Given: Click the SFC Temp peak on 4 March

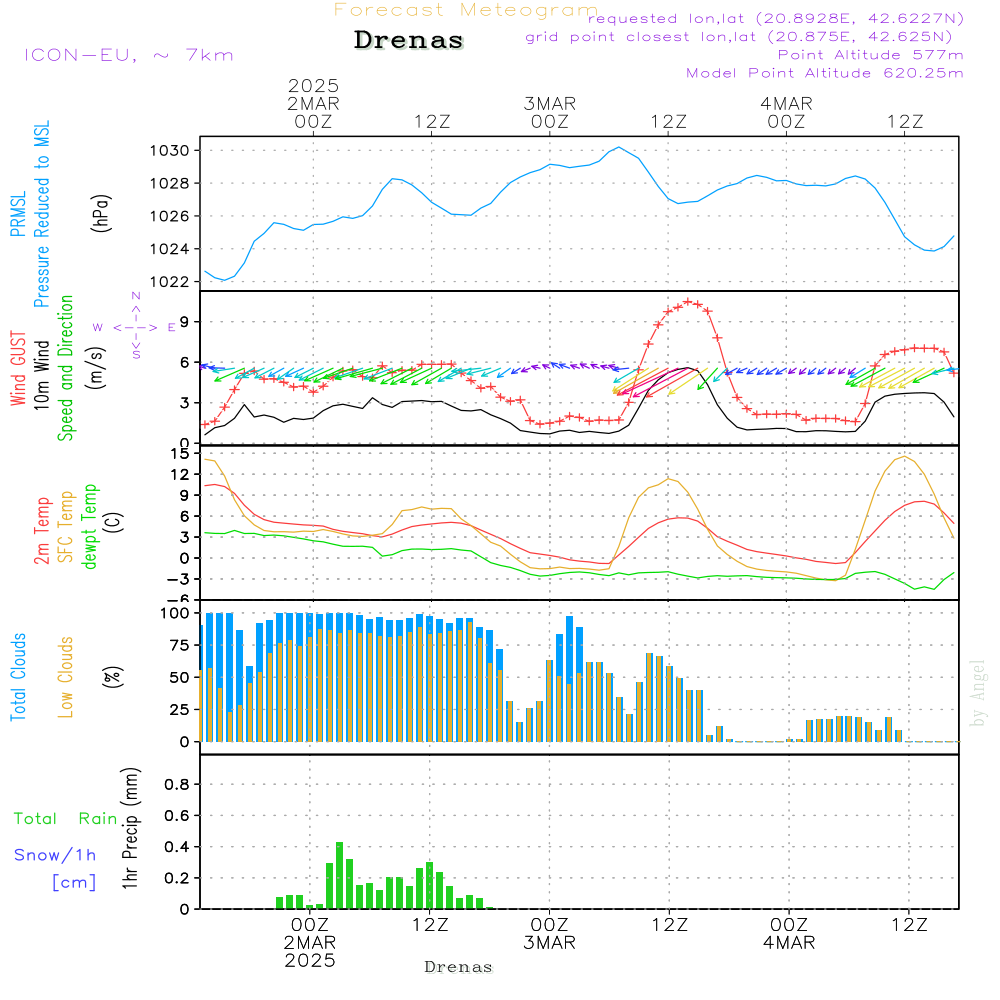Looking at the screenshot, I should [x=904, y=457].
